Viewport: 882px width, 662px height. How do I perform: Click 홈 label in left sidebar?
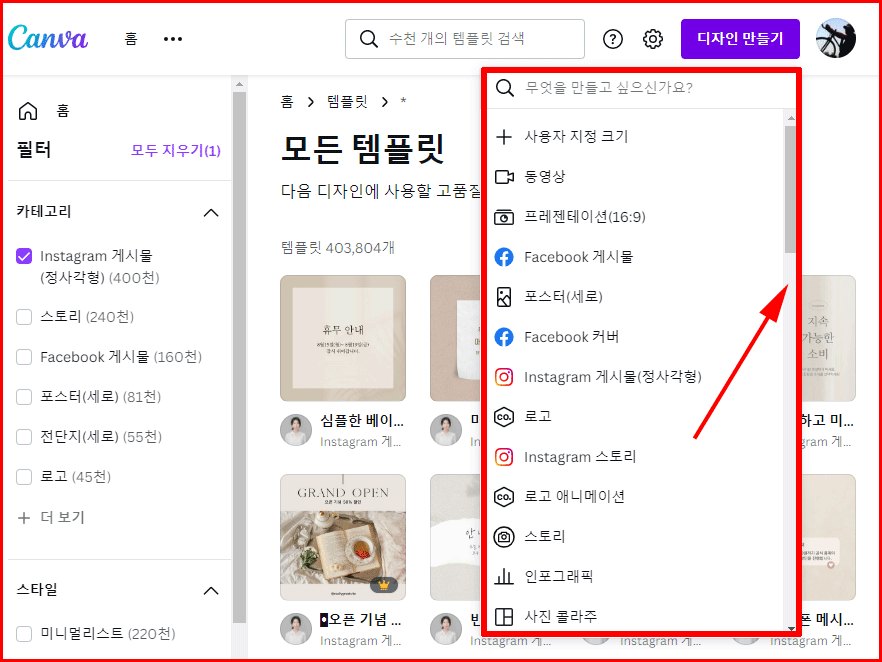62,111
